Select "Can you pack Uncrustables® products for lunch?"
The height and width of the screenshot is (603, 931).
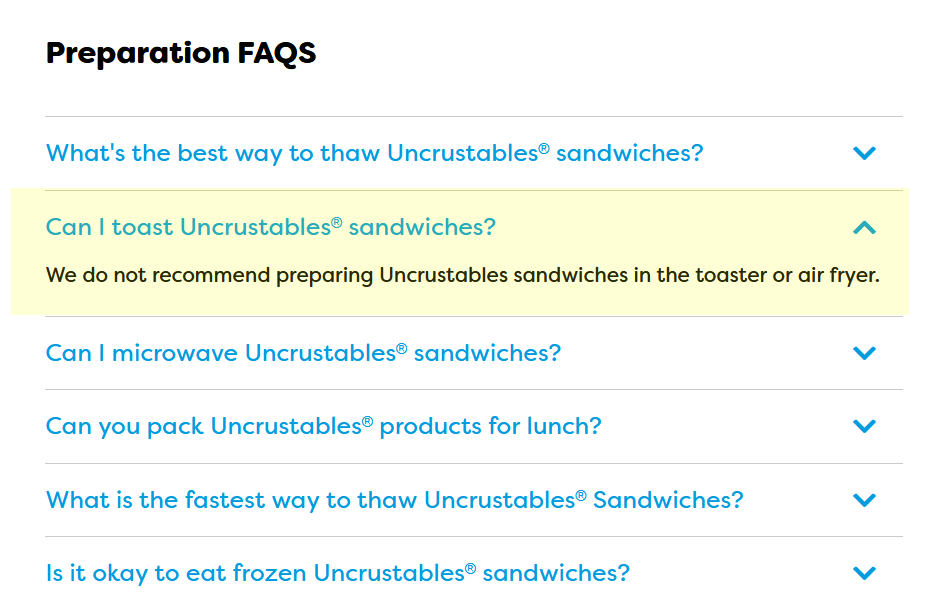(x=323, y=426)
